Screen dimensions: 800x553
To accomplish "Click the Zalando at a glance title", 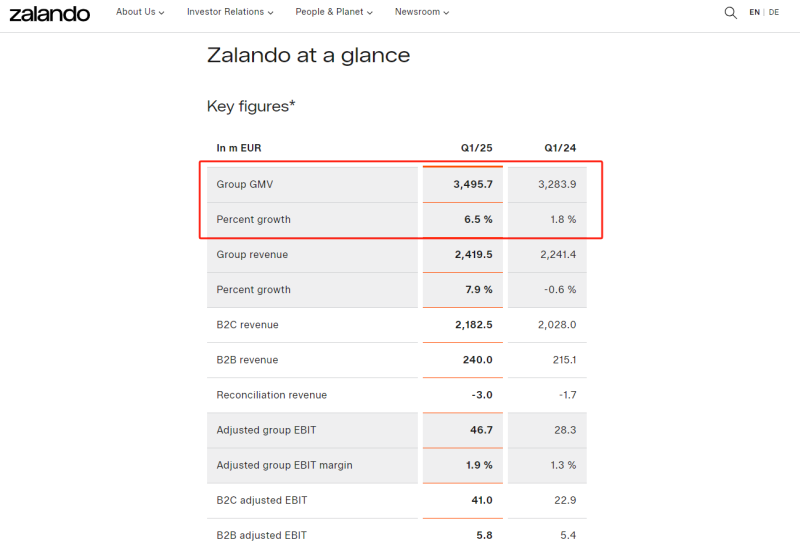I will point(308,55).
